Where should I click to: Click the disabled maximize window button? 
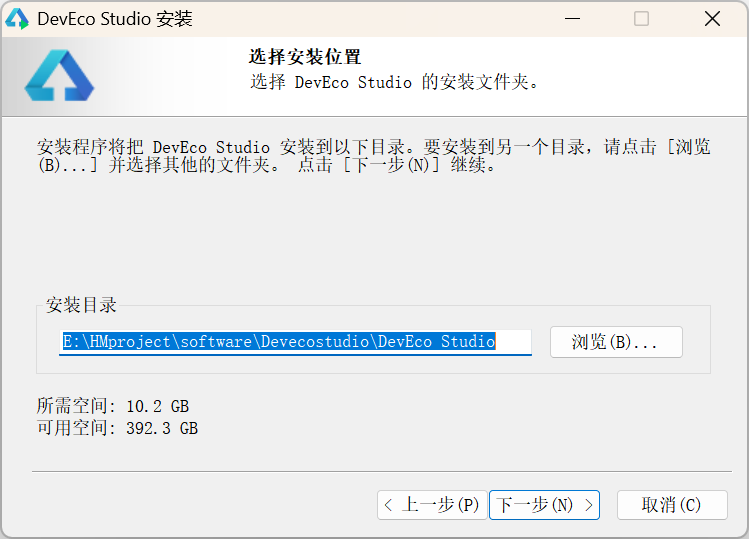(641, 19)
